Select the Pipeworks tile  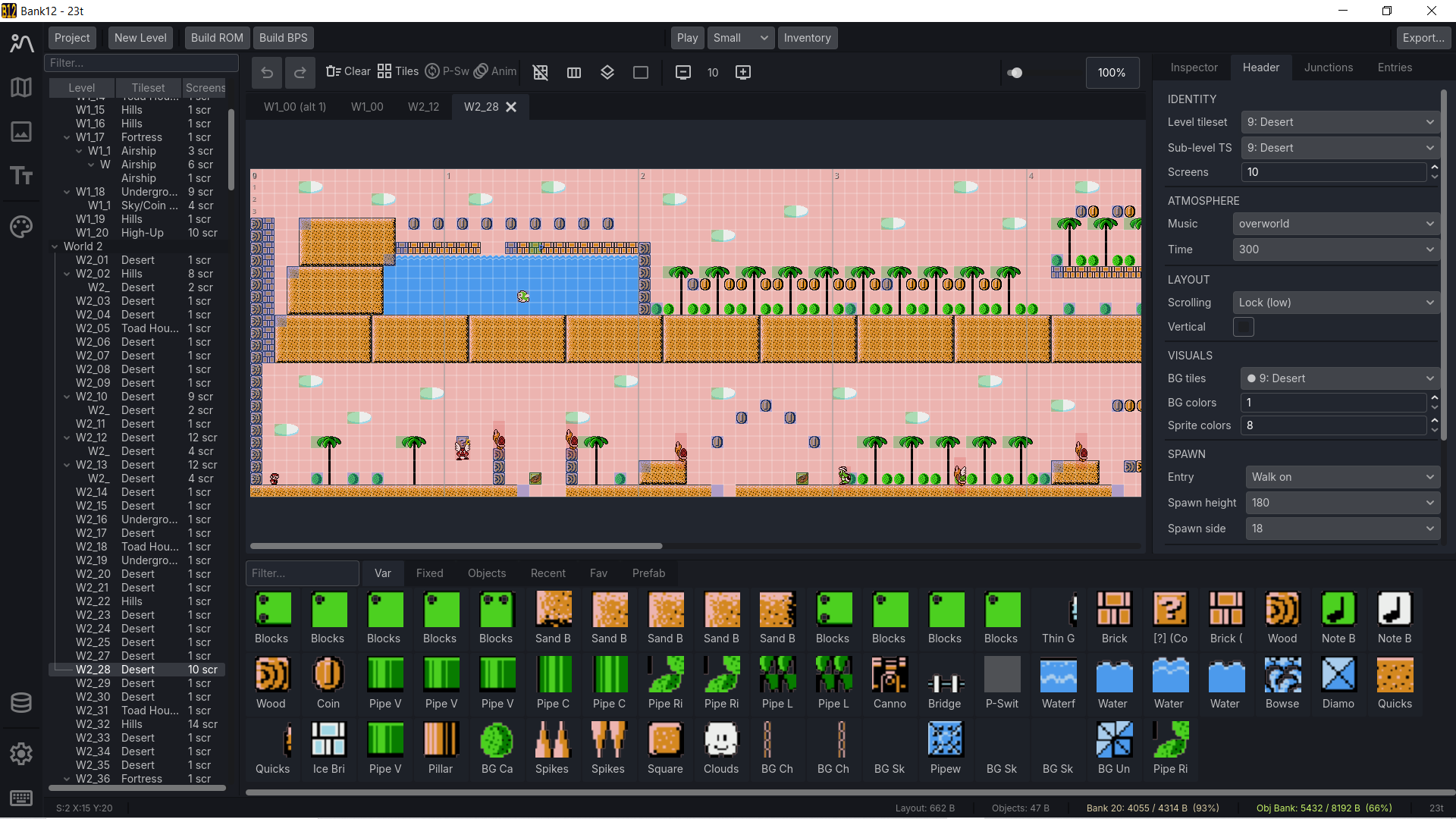pos(945,748)
